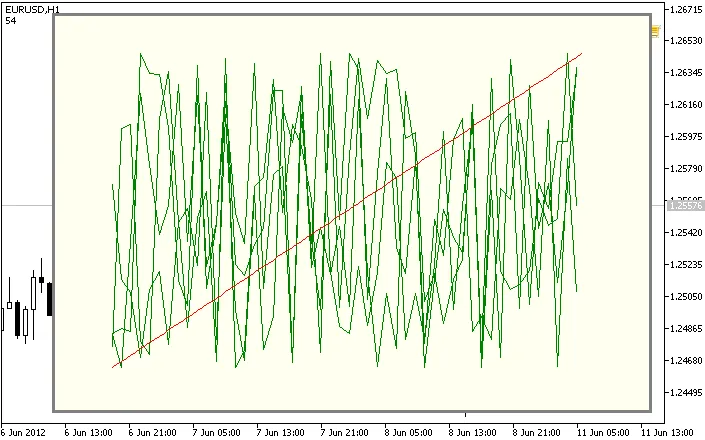The image size is (705, 440).
Task: Click the 7 Jun 21:00 time label
Action: [x=344, y=433]
